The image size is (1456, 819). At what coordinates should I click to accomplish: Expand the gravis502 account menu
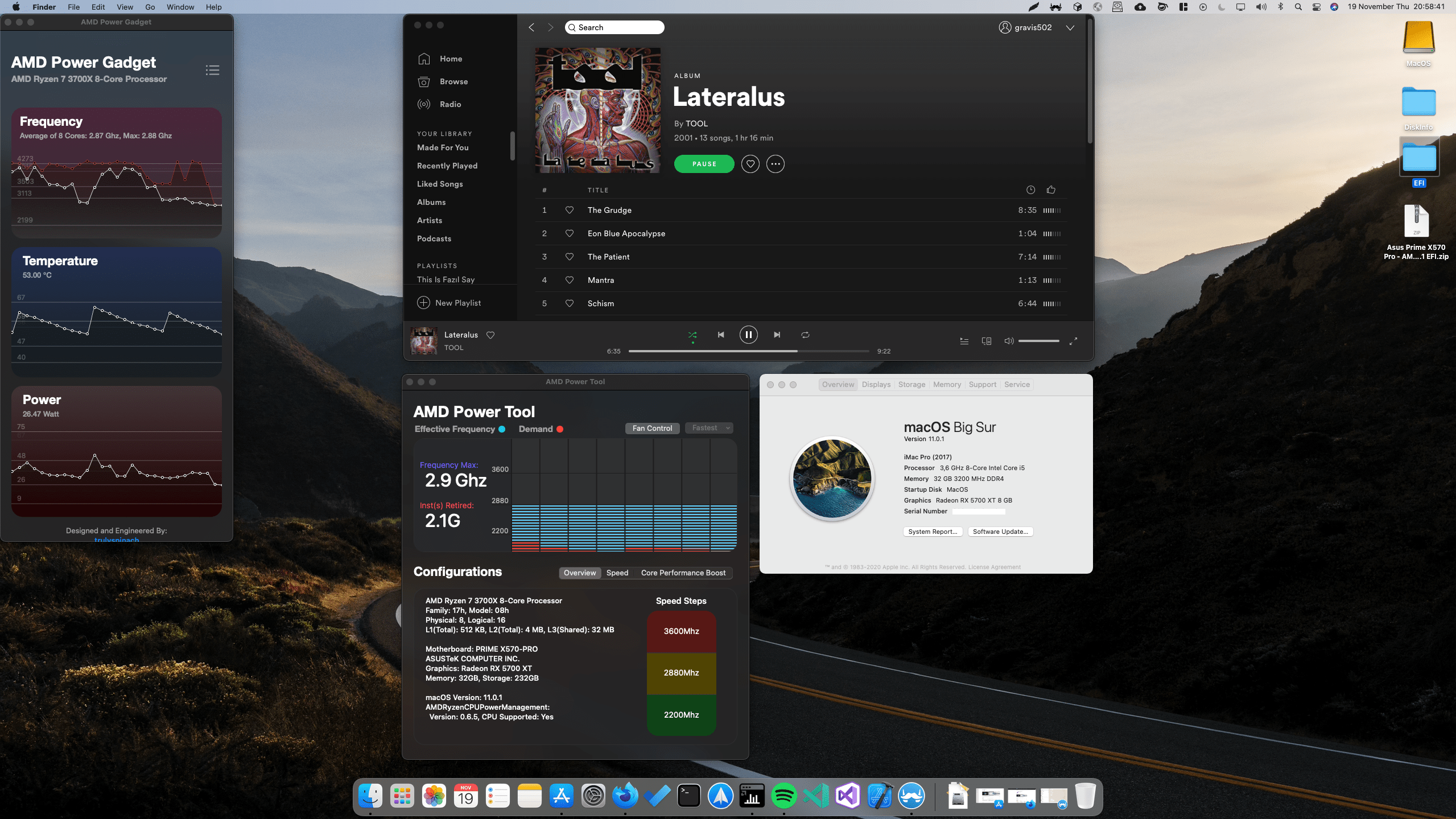point(1070,27)
